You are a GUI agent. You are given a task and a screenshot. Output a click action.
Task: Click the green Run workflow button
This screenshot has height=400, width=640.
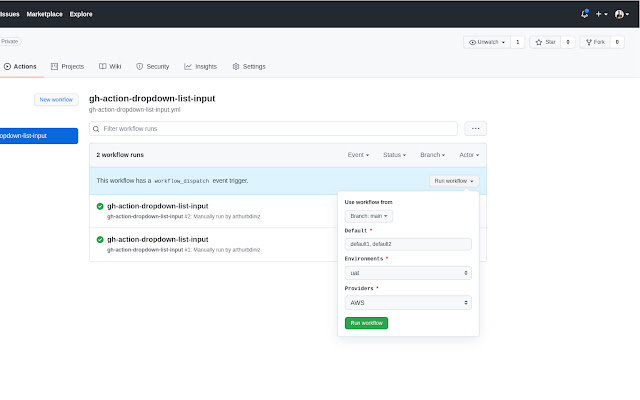(367, 323)
